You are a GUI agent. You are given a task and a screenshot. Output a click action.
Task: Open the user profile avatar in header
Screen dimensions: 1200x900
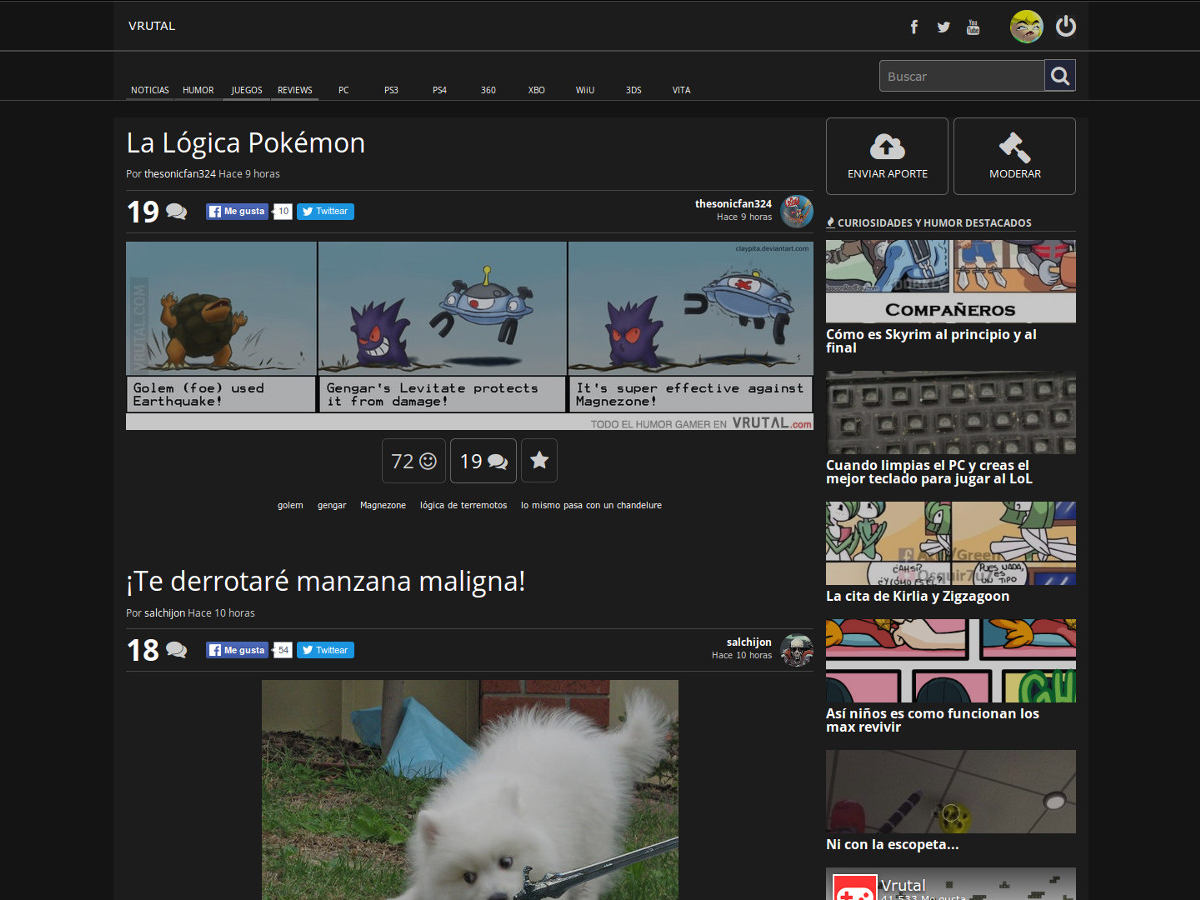[x=1027, y=27]
